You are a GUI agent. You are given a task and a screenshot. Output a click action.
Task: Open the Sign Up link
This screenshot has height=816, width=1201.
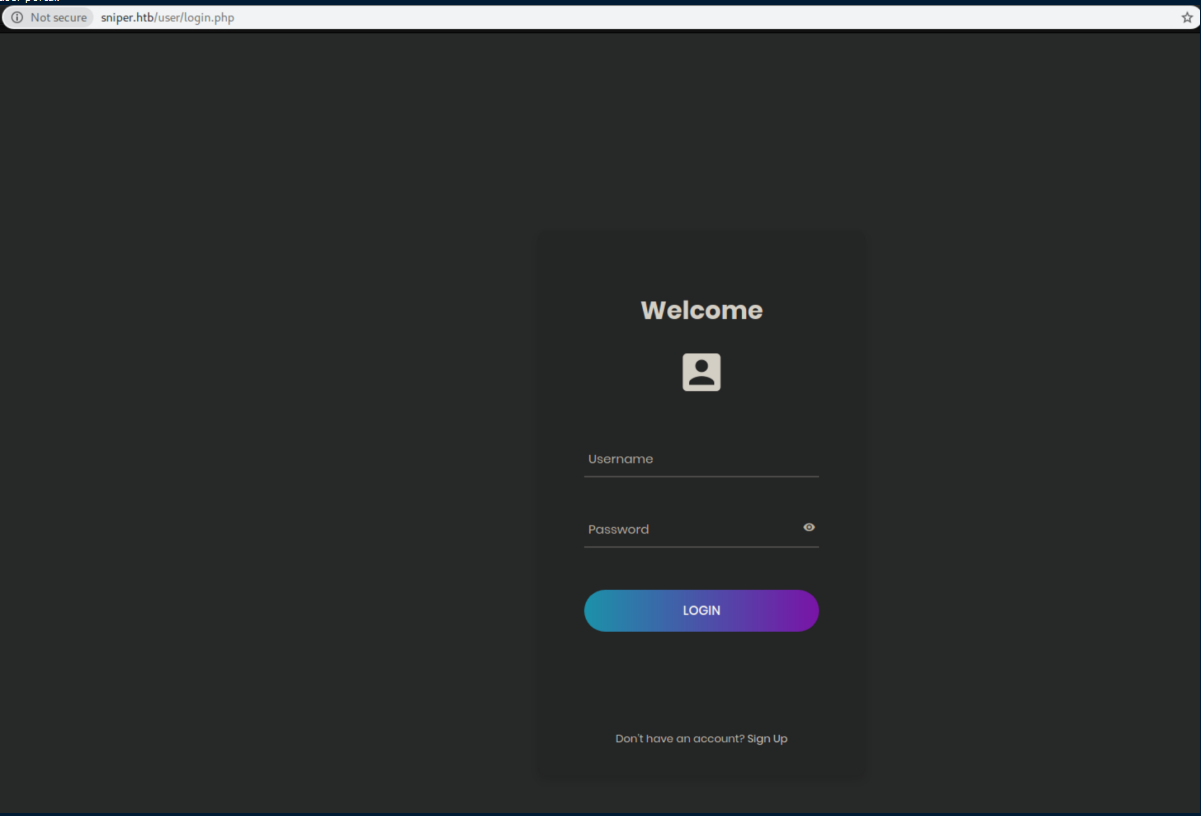point(767,739)
